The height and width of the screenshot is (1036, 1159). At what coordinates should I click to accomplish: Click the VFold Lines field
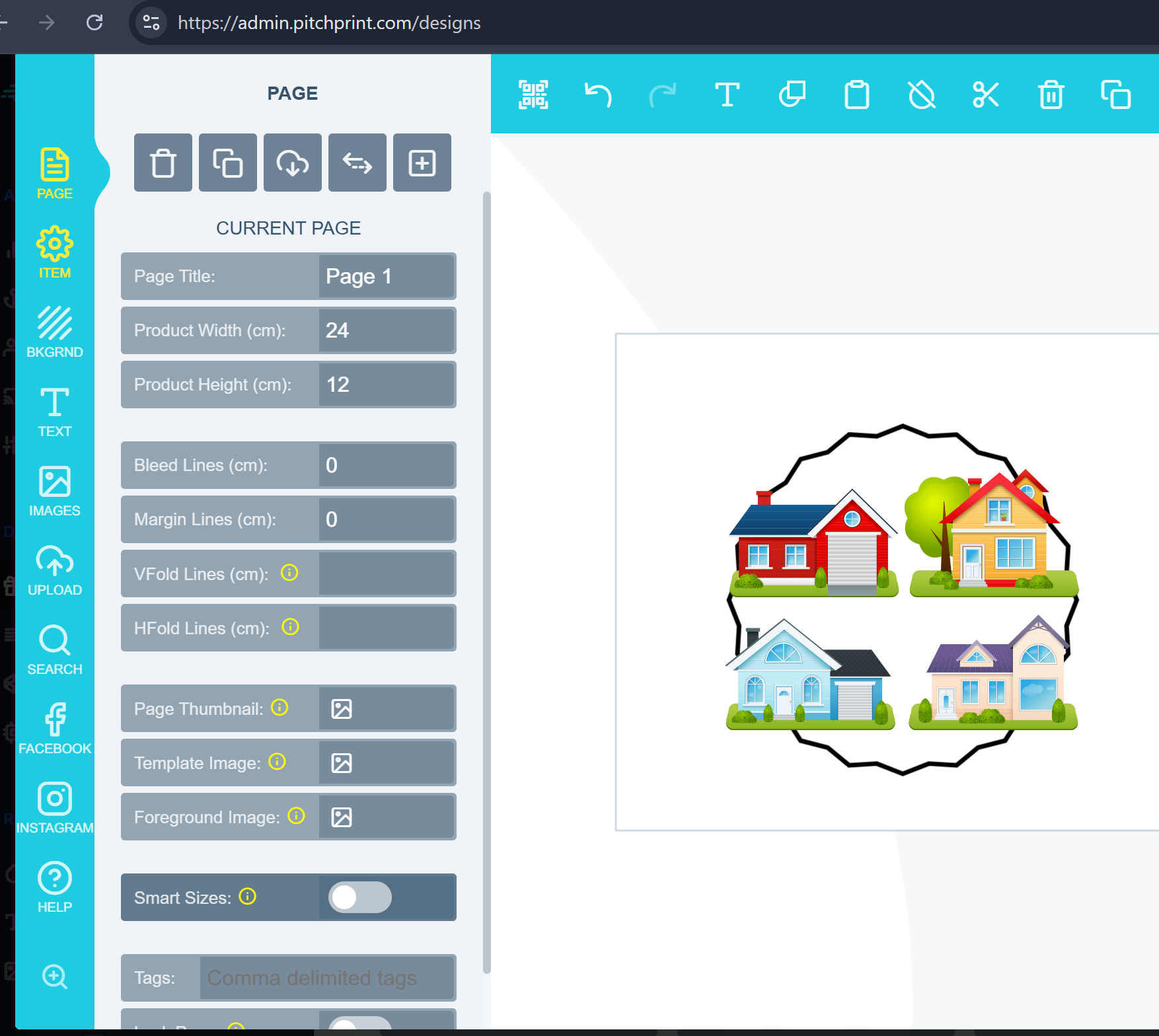click(x=387, y=573)
